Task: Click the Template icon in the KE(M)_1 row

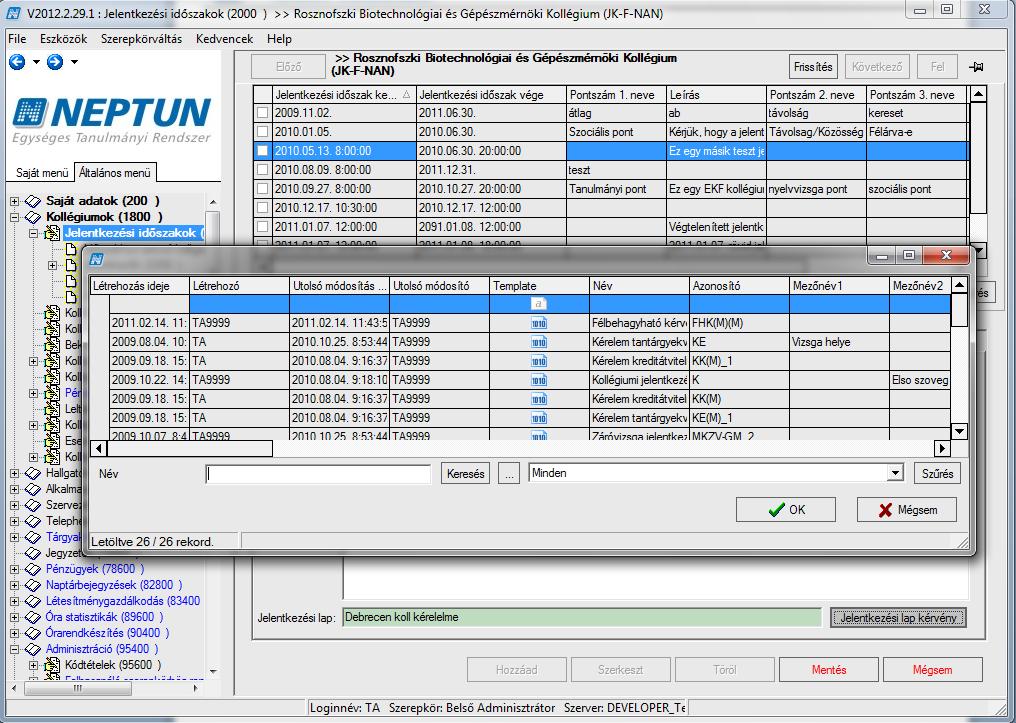Action: (539, 418)
